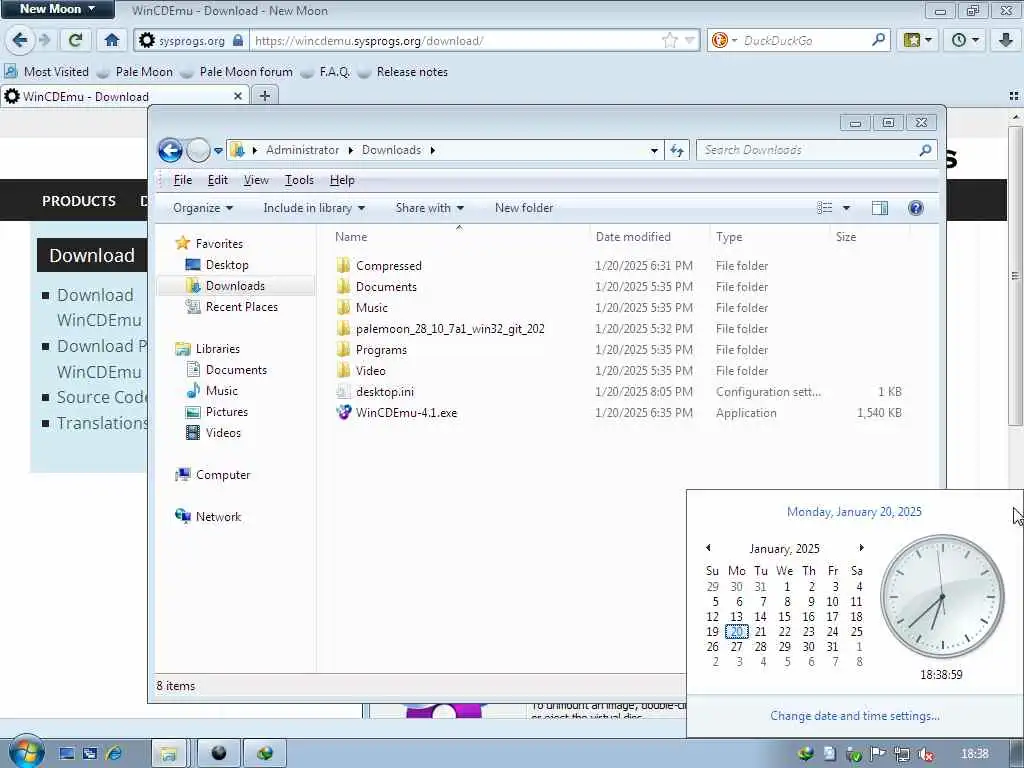Refresh the Downloads folder address bar
The width and height of the screenshot is (1024, 768).
677,150
